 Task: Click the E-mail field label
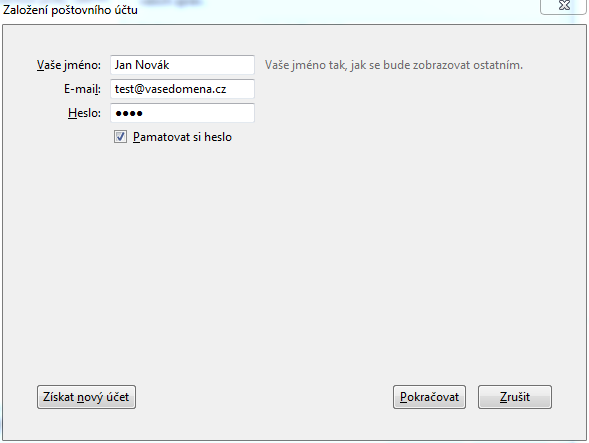pyautogui.click(x=82, y=89)
